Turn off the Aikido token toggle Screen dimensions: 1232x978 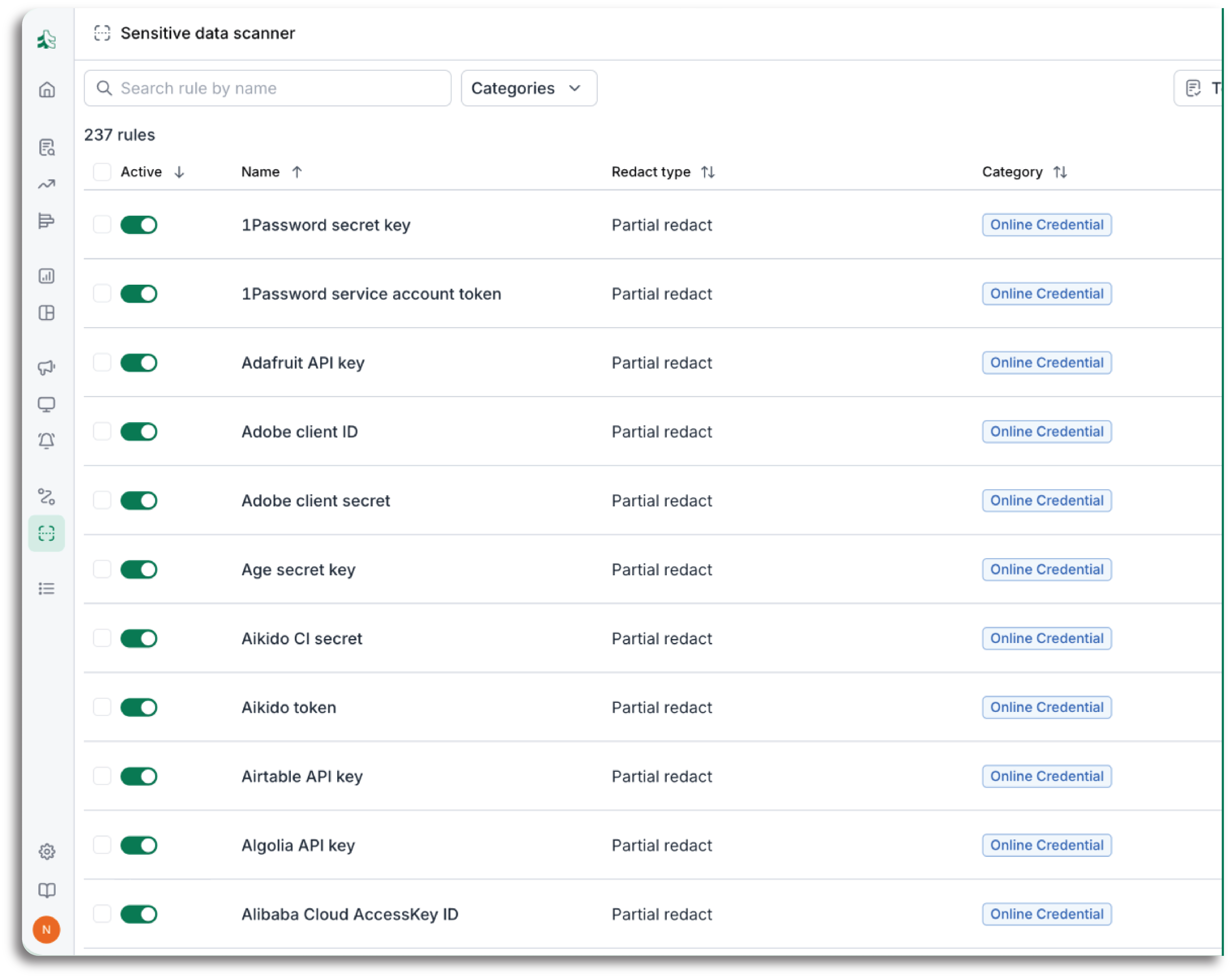point(139,707)
